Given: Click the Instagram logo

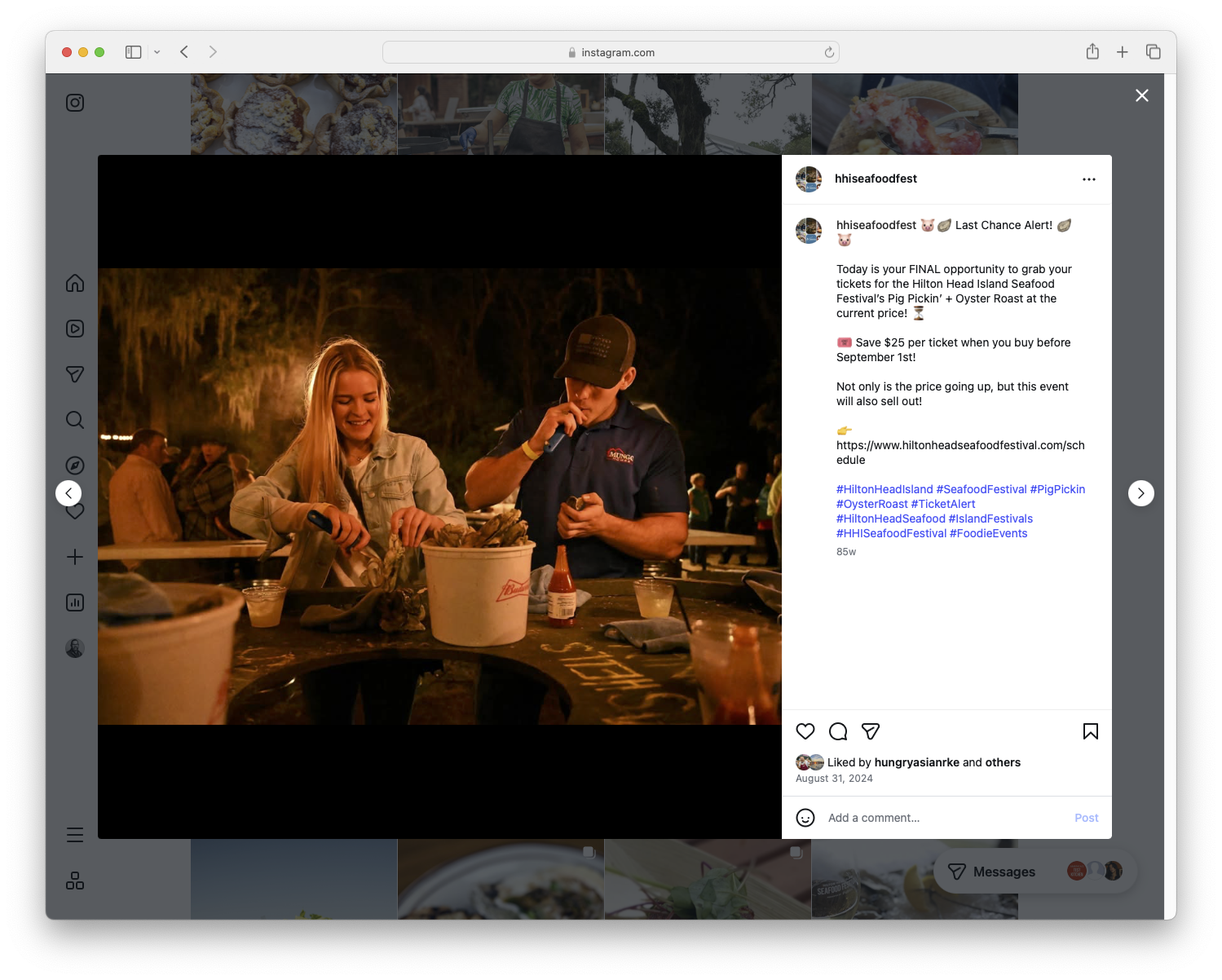Looking at the screenshot, I should [74, 103].
